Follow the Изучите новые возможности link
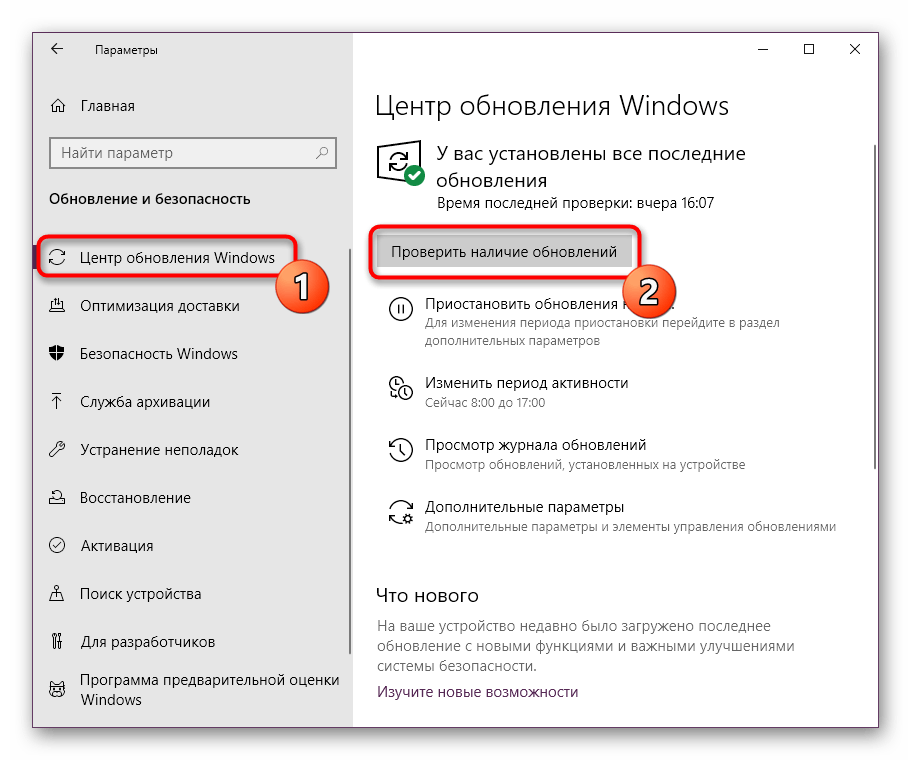 [477, 692]
